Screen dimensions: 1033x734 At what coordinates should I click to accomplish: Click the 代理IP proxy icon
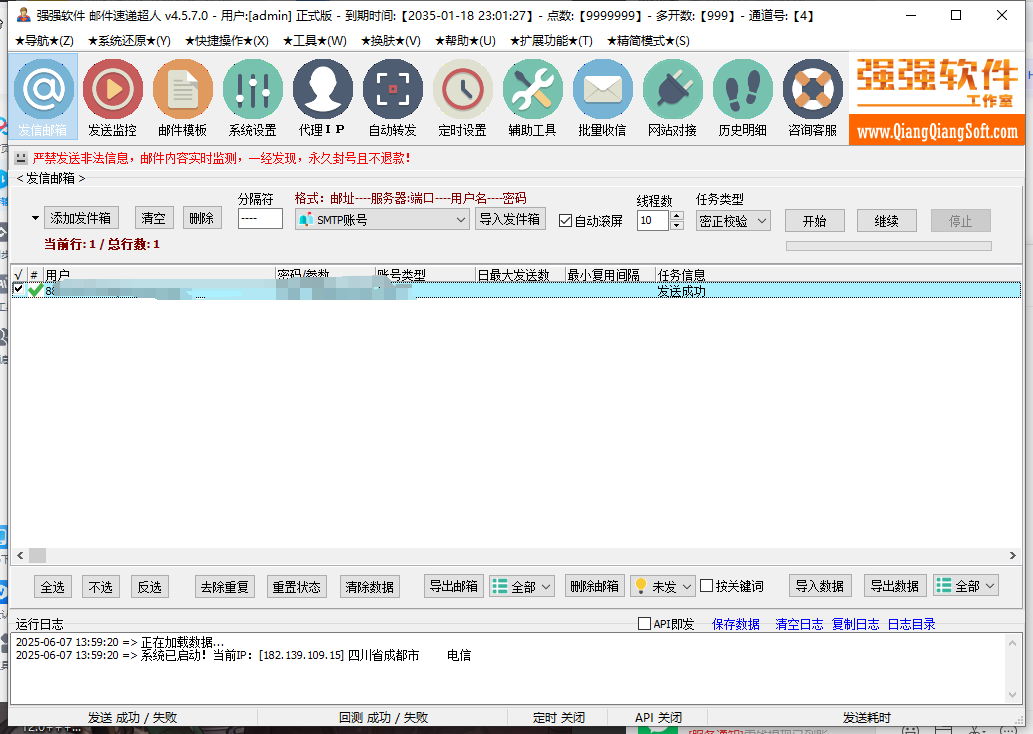tap(322, 97)
